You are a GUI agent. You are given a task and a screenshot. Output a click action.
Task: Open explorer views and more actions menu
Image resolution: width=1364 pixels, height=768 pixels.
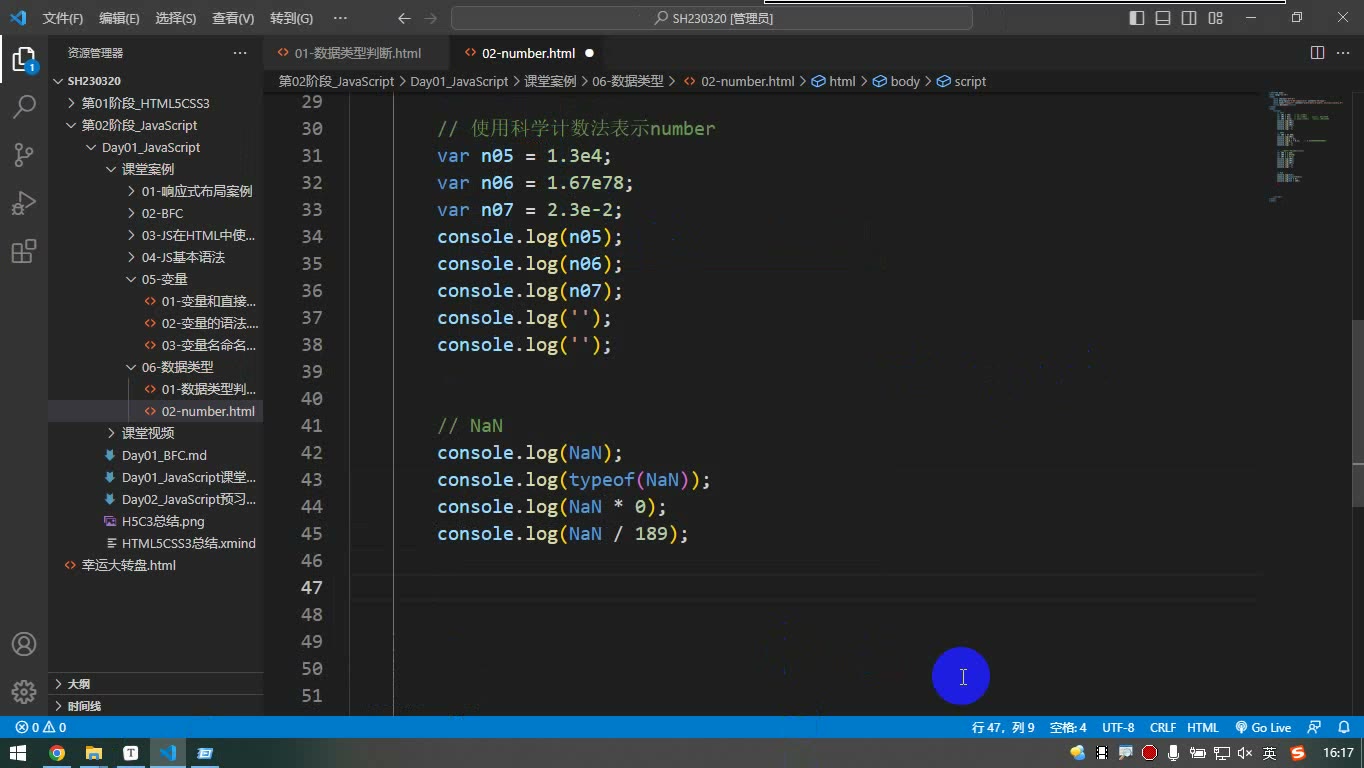tap(240, 53)
